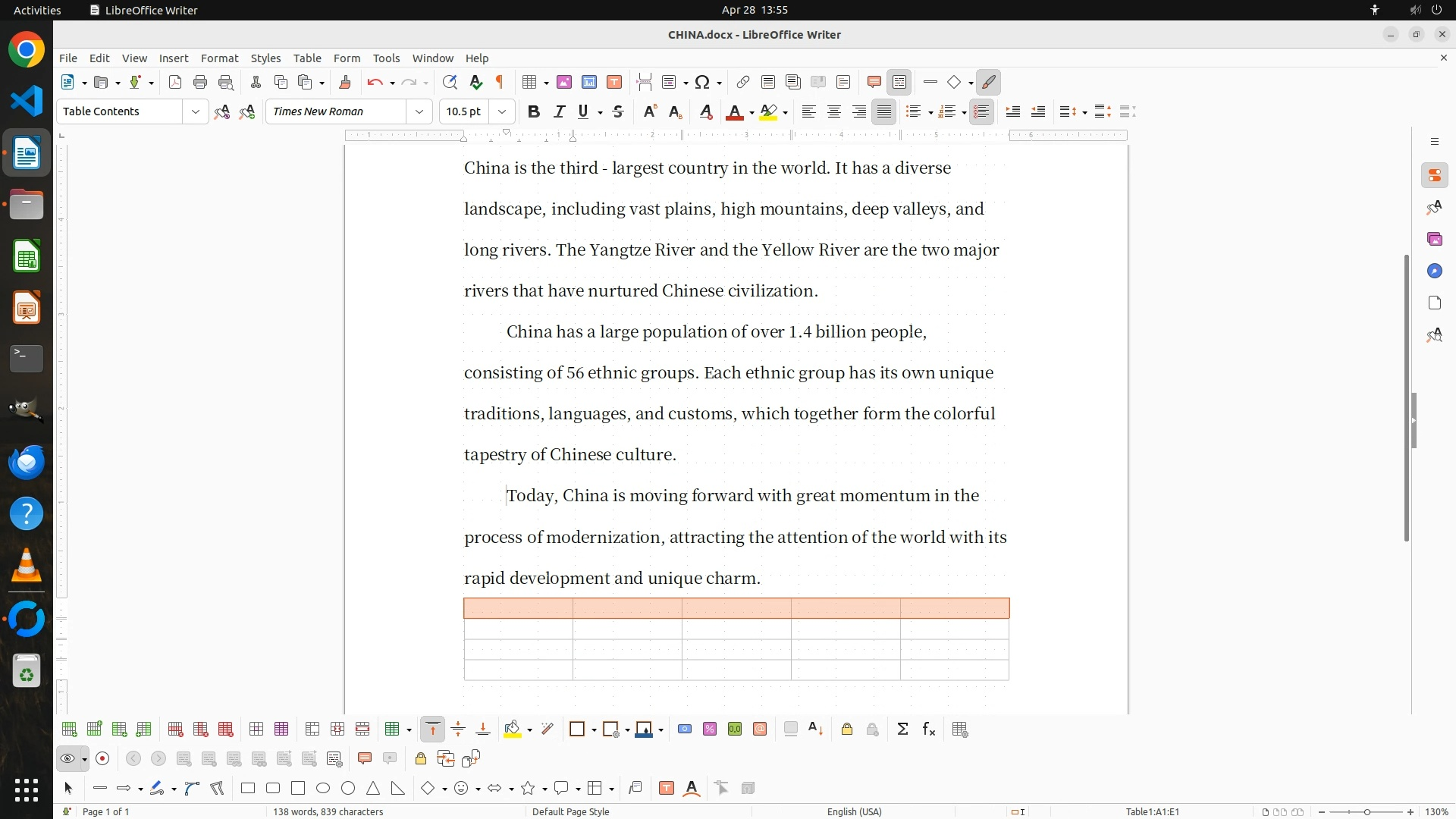Open the Font Name dropdown list
The width and height of the screenshot is (1456, 819).
pyautogui.click(x=419, y=111)
